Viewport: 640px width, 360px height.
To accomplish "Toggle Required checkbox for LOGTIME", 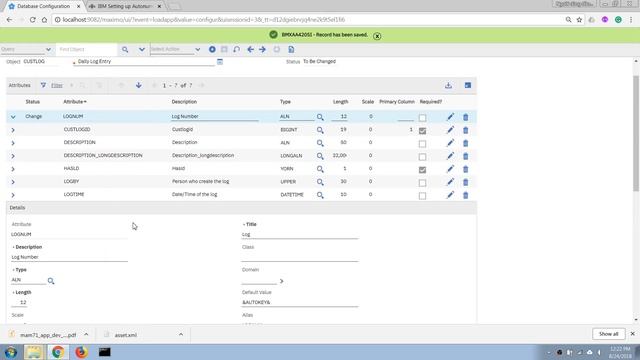I will 422,196.
